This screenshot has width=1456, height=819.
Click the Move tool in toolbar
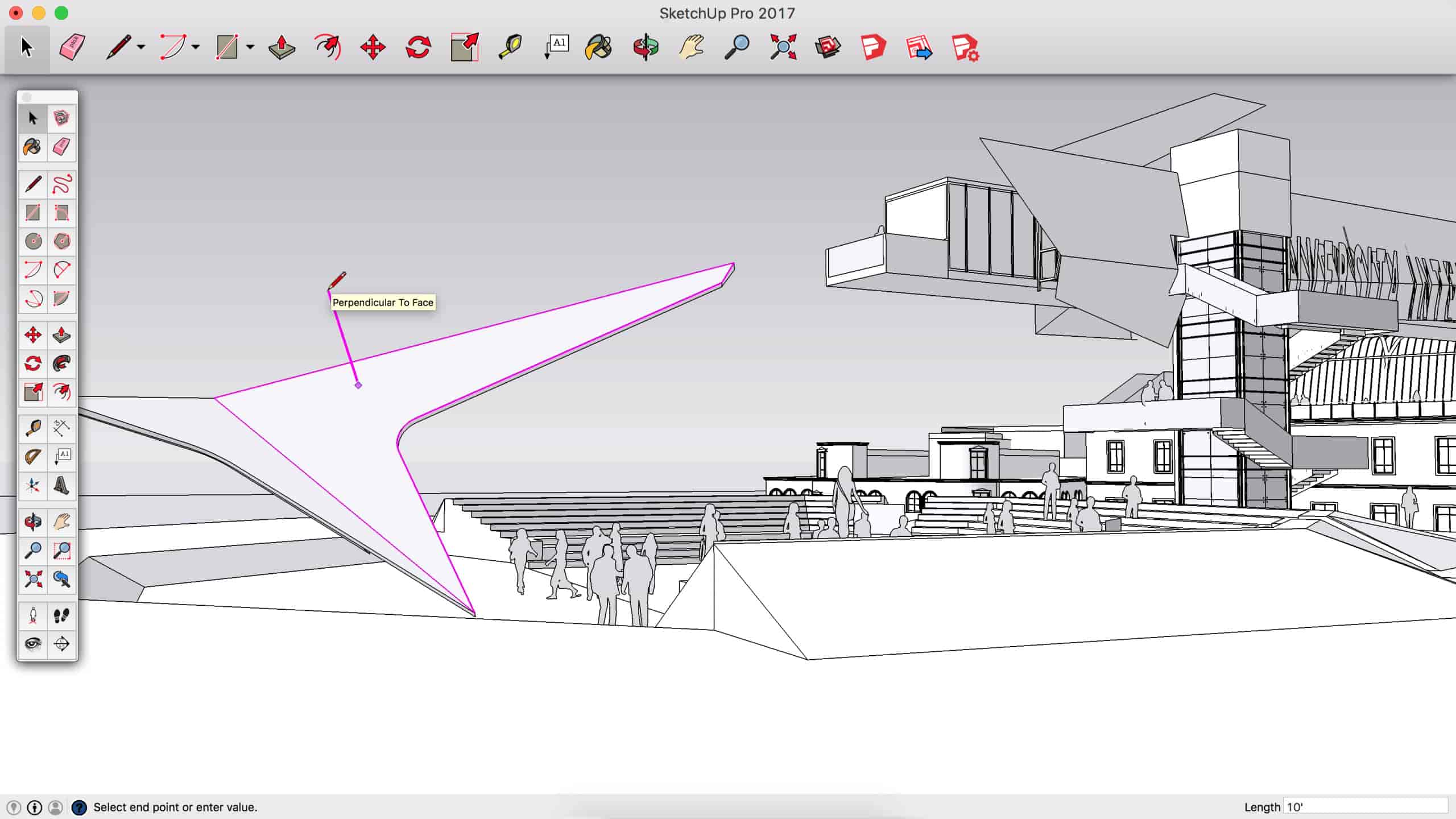tap(372, 47)
